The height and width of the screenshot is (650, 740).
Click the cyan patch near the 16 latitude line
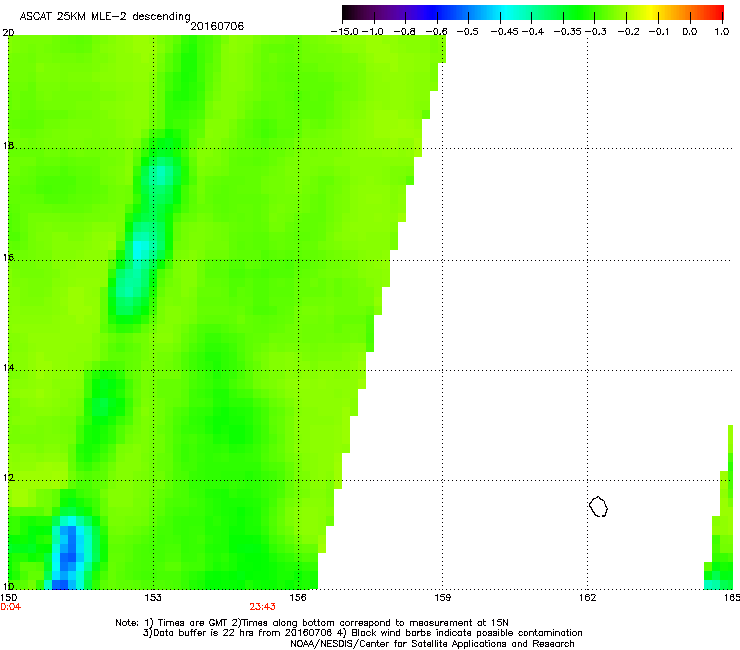click(x=141, y=249)
